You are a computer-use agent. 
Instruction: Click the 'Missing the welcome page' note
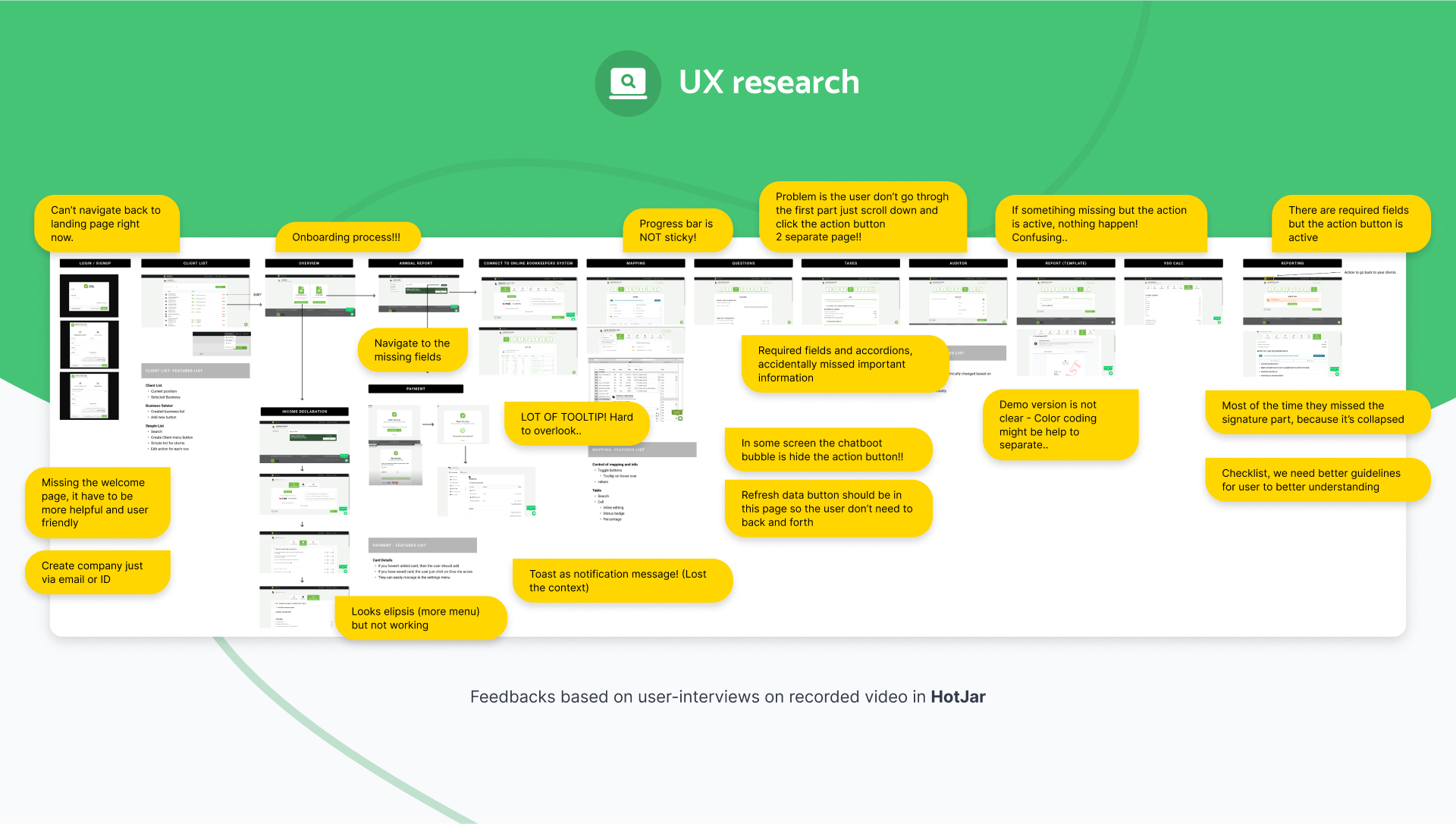[98, 503]
